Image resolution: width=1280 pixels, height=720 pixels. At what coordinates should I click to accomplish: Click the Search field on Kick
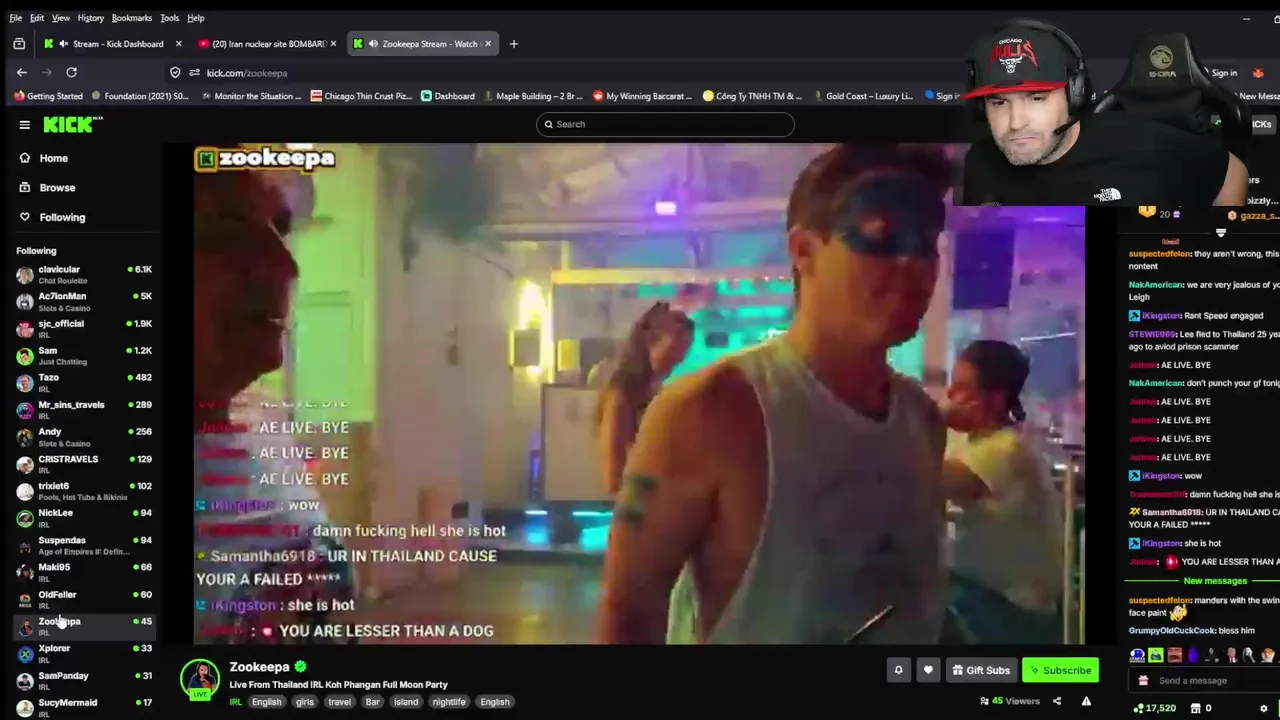665,124
